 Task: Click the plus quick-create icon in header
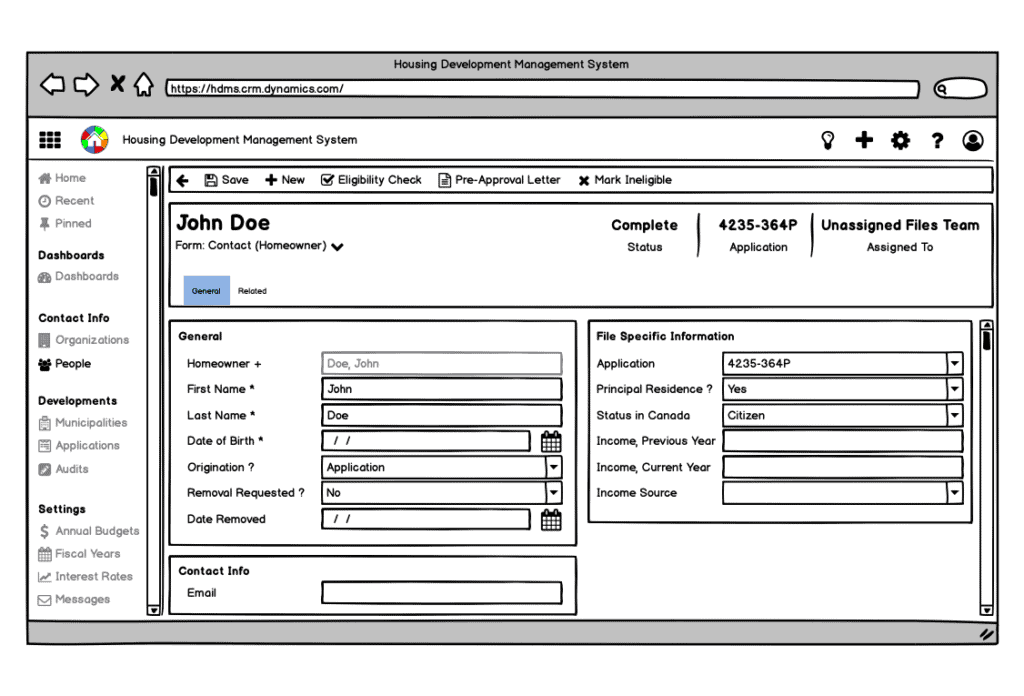tap(864, 140)
